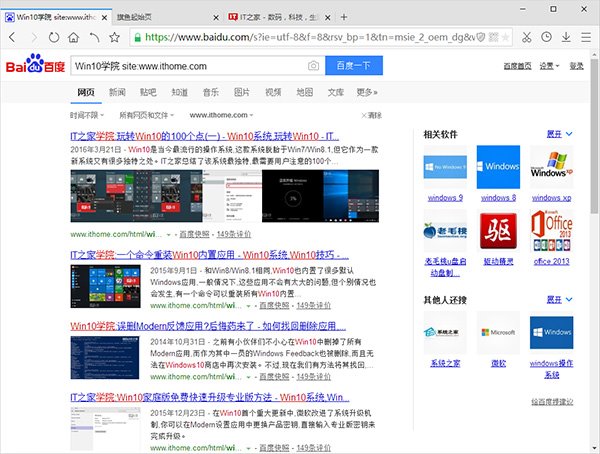Open the 老毛桃 software icon
600x454 pixels.
[x=445, y=231]
